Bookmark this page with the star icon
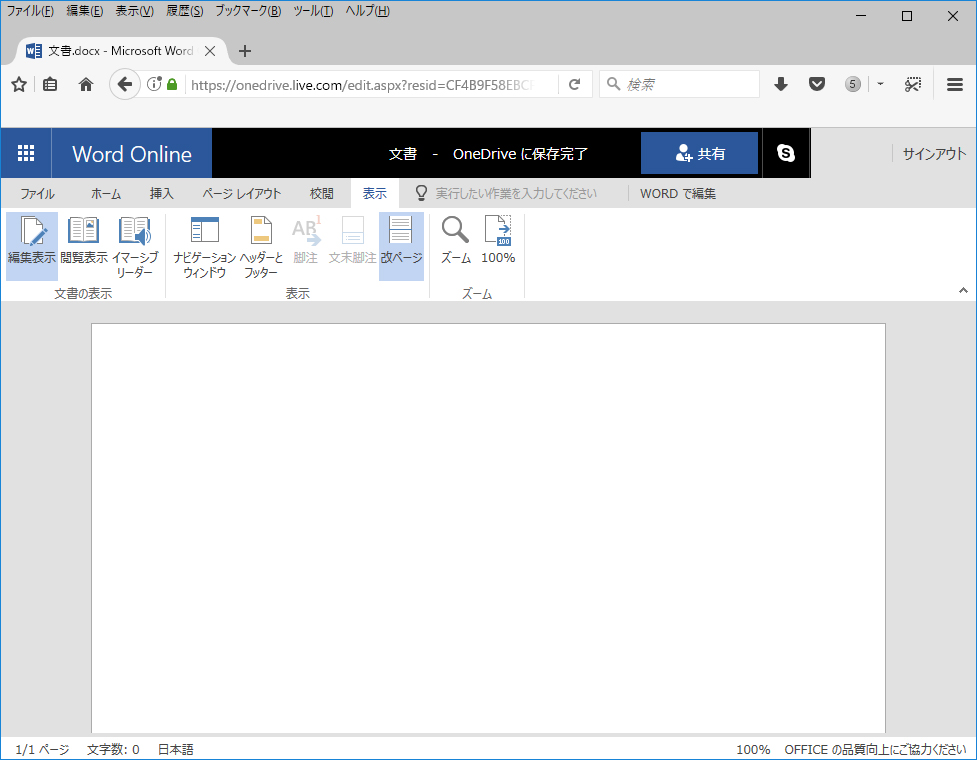Image resolution: width=977 pixels, height=760 pixels. pos(19,84)
